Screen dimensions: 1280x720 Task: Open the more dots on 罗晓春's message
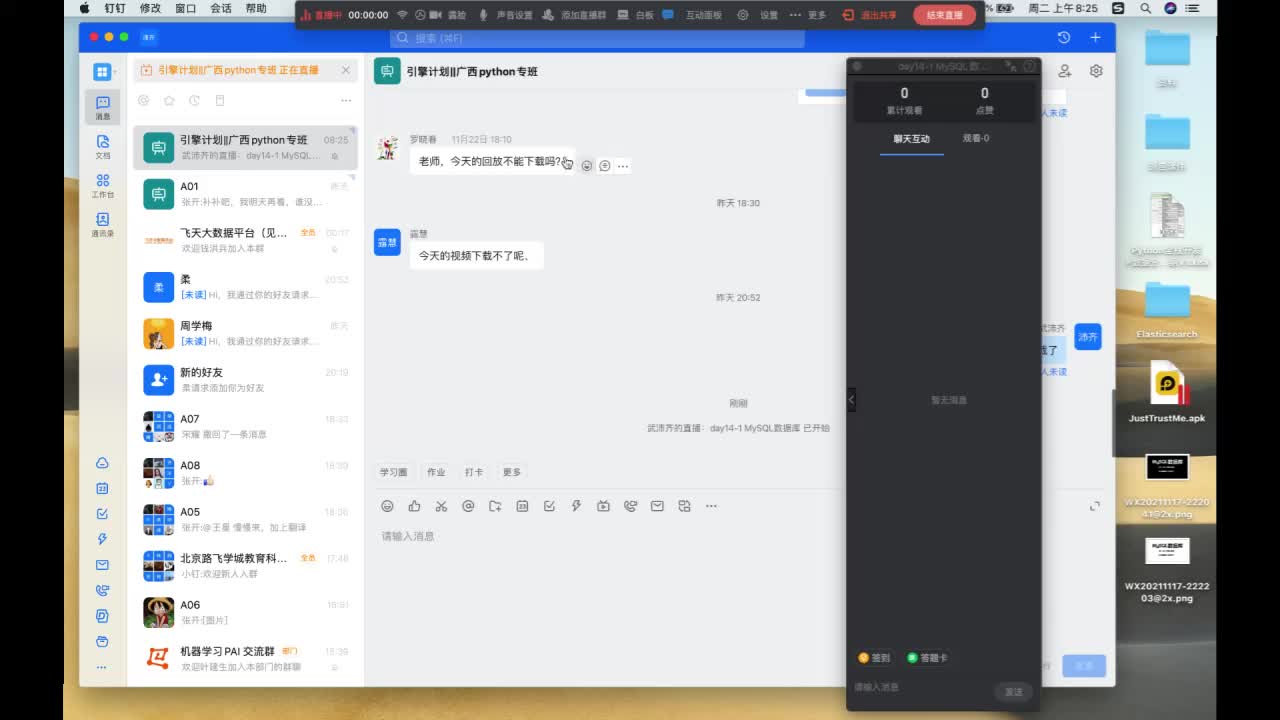point(623,166)
